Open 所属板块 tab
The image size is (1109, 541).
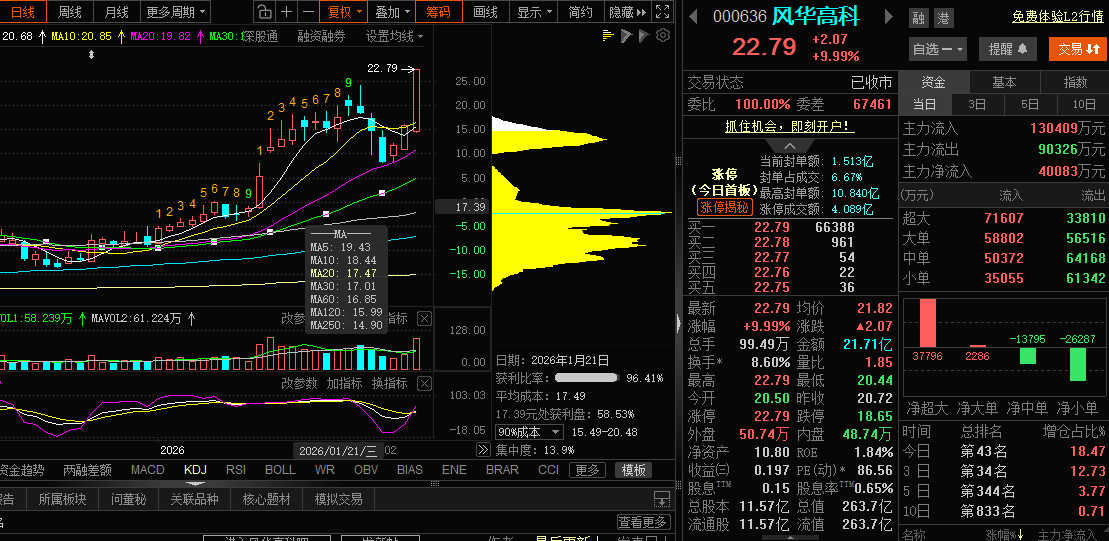pos(62,499)
